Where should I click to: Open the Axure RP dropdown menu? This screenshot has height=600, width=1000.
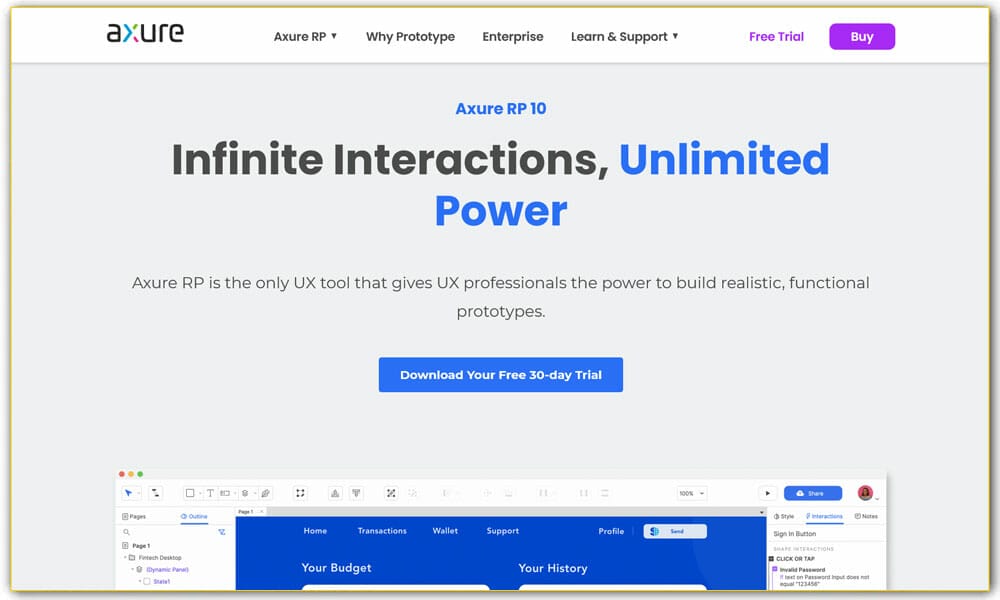(x=305, y=37)
